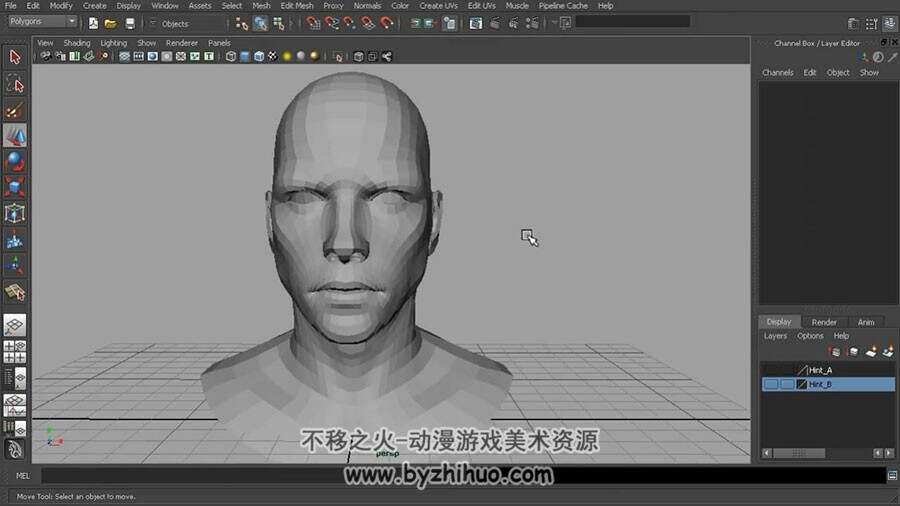
Task: Toggle the four-view layout icon
Action: click(15, 352)
